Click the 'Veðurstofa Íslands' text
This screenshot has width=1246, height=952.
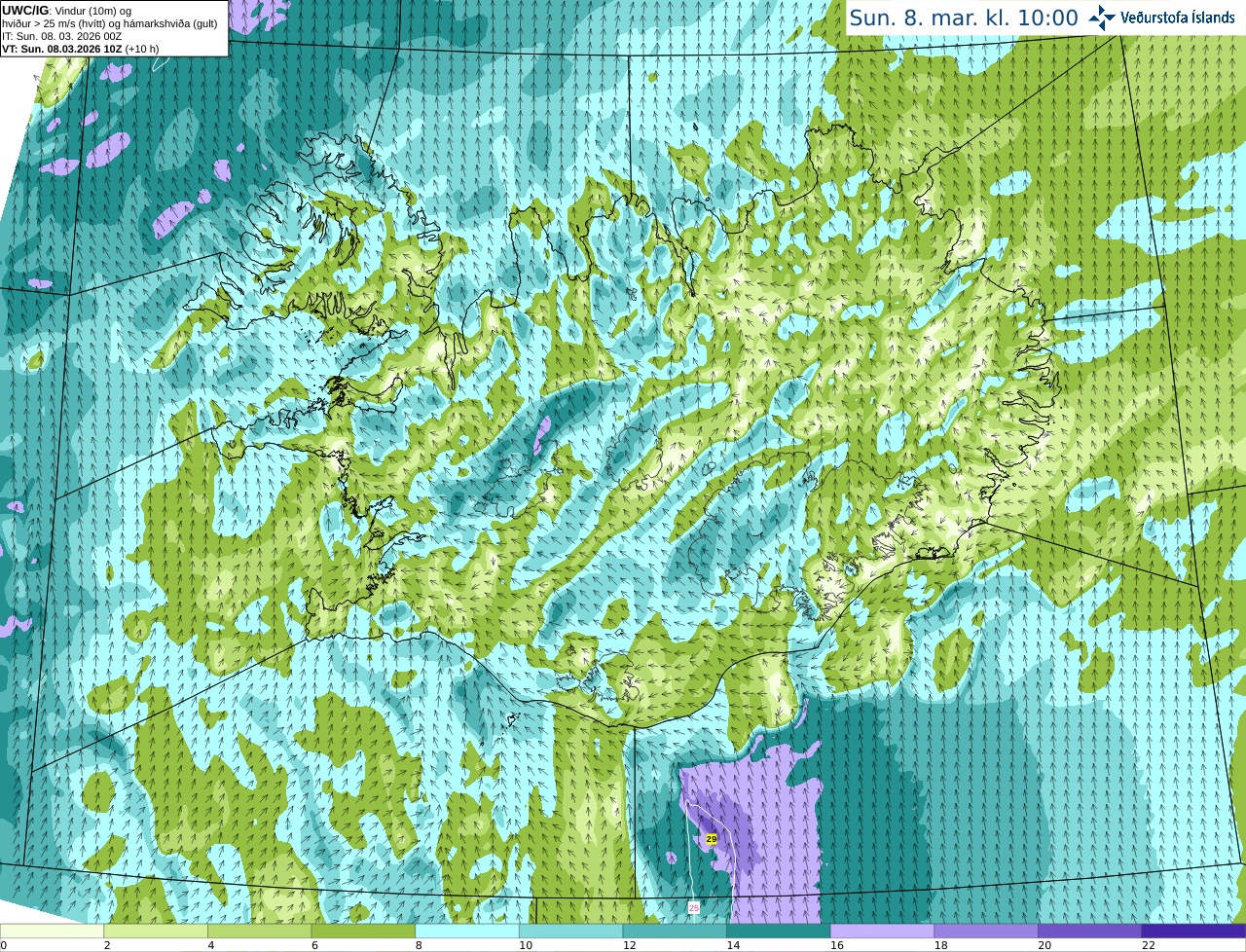point(1178,18)
